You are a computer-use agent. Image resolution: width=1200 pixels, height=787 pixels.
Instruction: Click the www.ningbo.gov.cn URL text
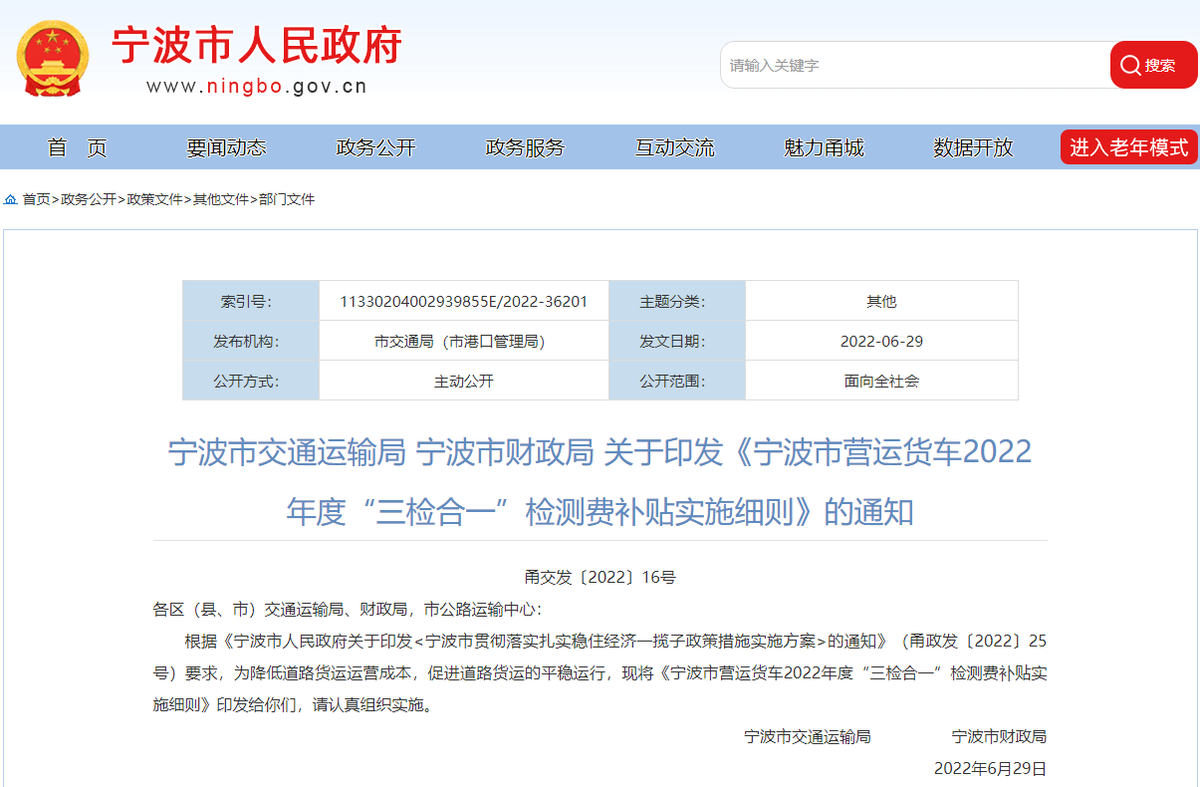point(257,86)
